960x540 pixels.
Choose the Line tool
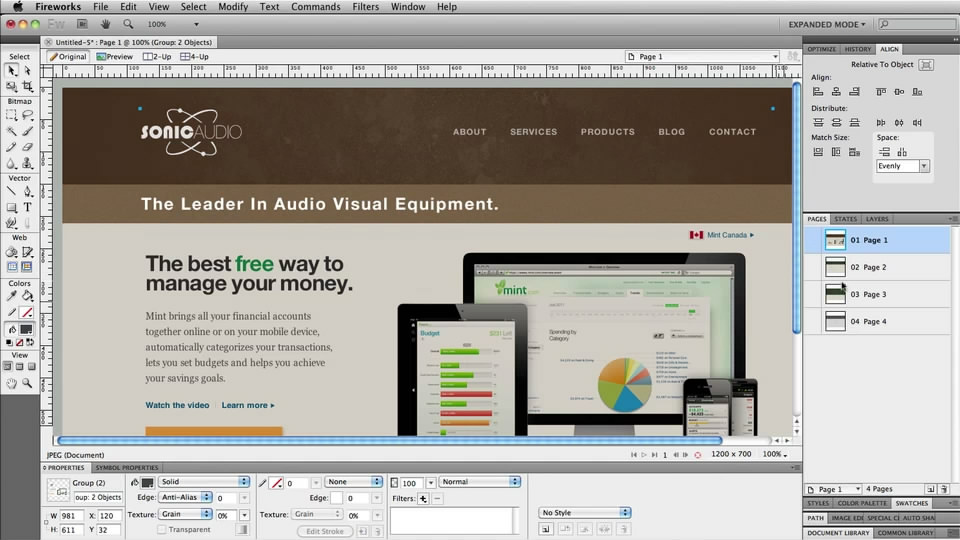coord(11,192)
